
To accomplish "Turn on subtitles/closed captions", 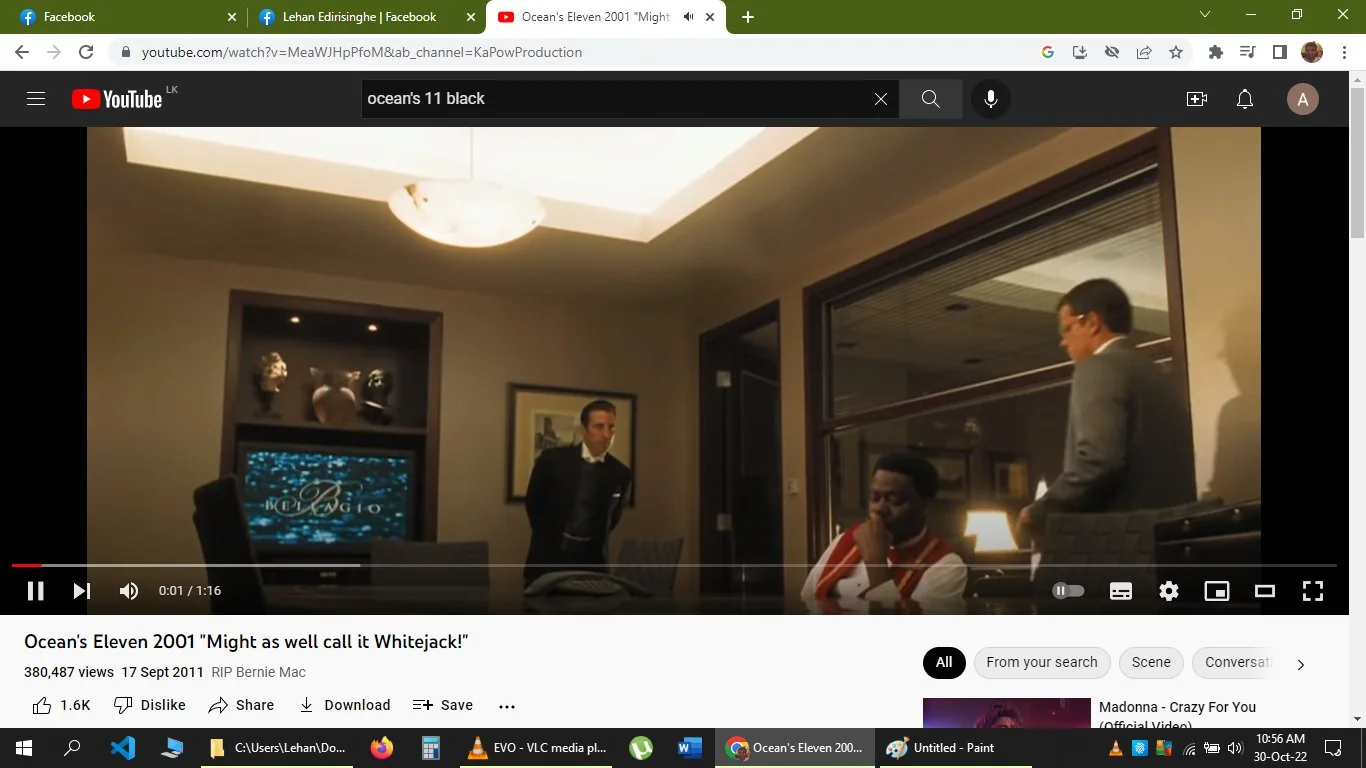I will [1121, 591].
